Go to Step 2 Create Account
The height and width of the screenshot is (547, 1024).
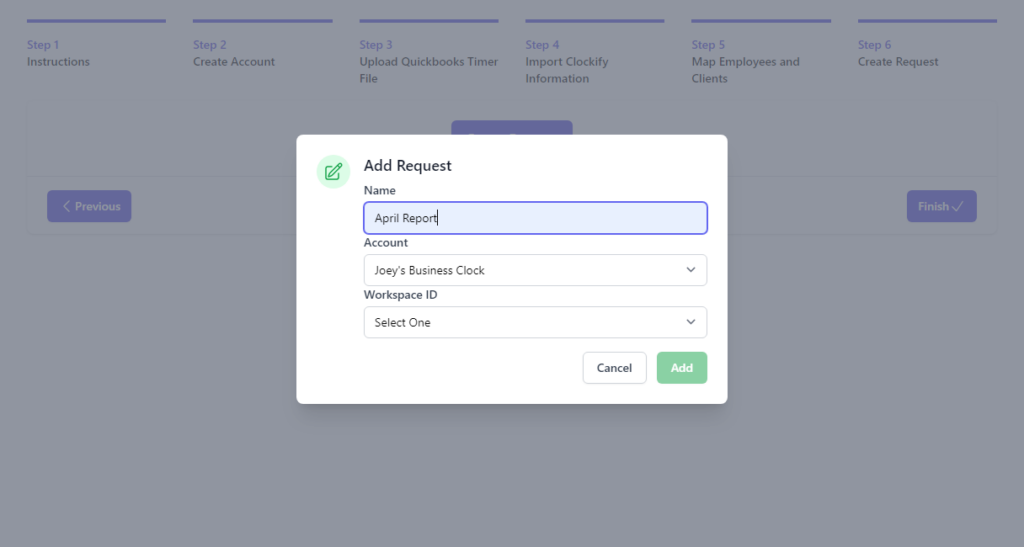click(x=263, y=44)
